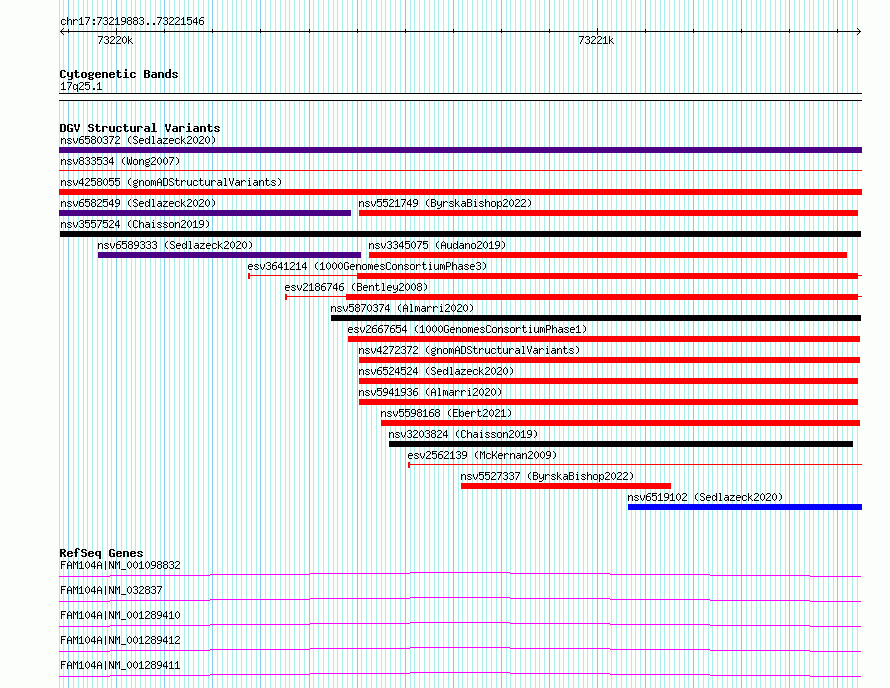Open nsv6524524 (Sedlazeck2020) label
890x688 pixels.
(x=436, y=371)
